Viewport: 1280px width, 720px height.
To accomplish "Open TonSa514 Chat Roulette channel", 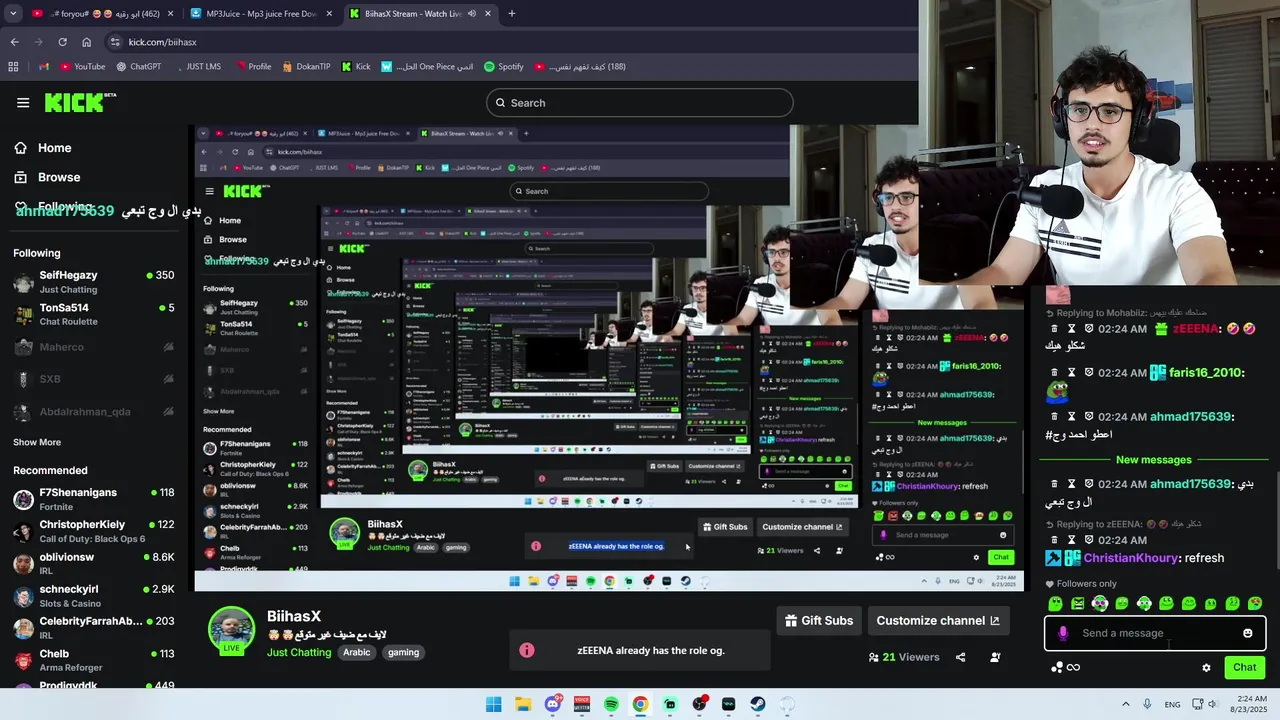I will pos(93,314).
